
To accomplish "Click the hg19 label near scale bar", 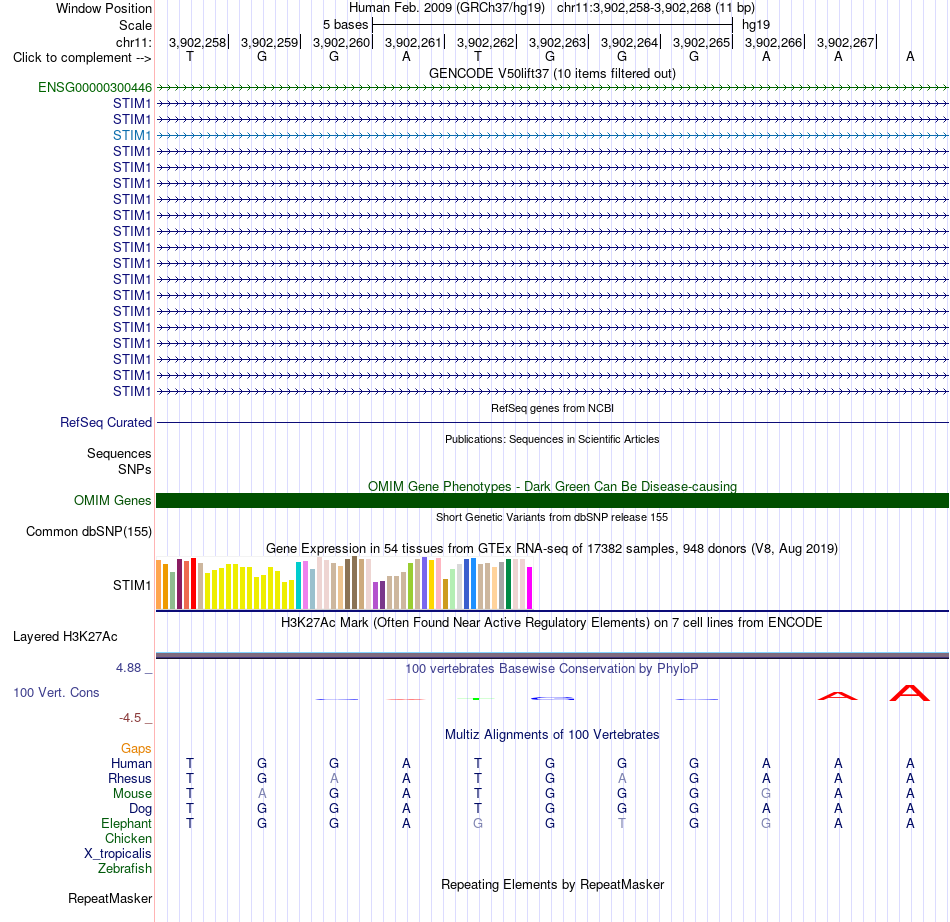I will tap(756, 25).
